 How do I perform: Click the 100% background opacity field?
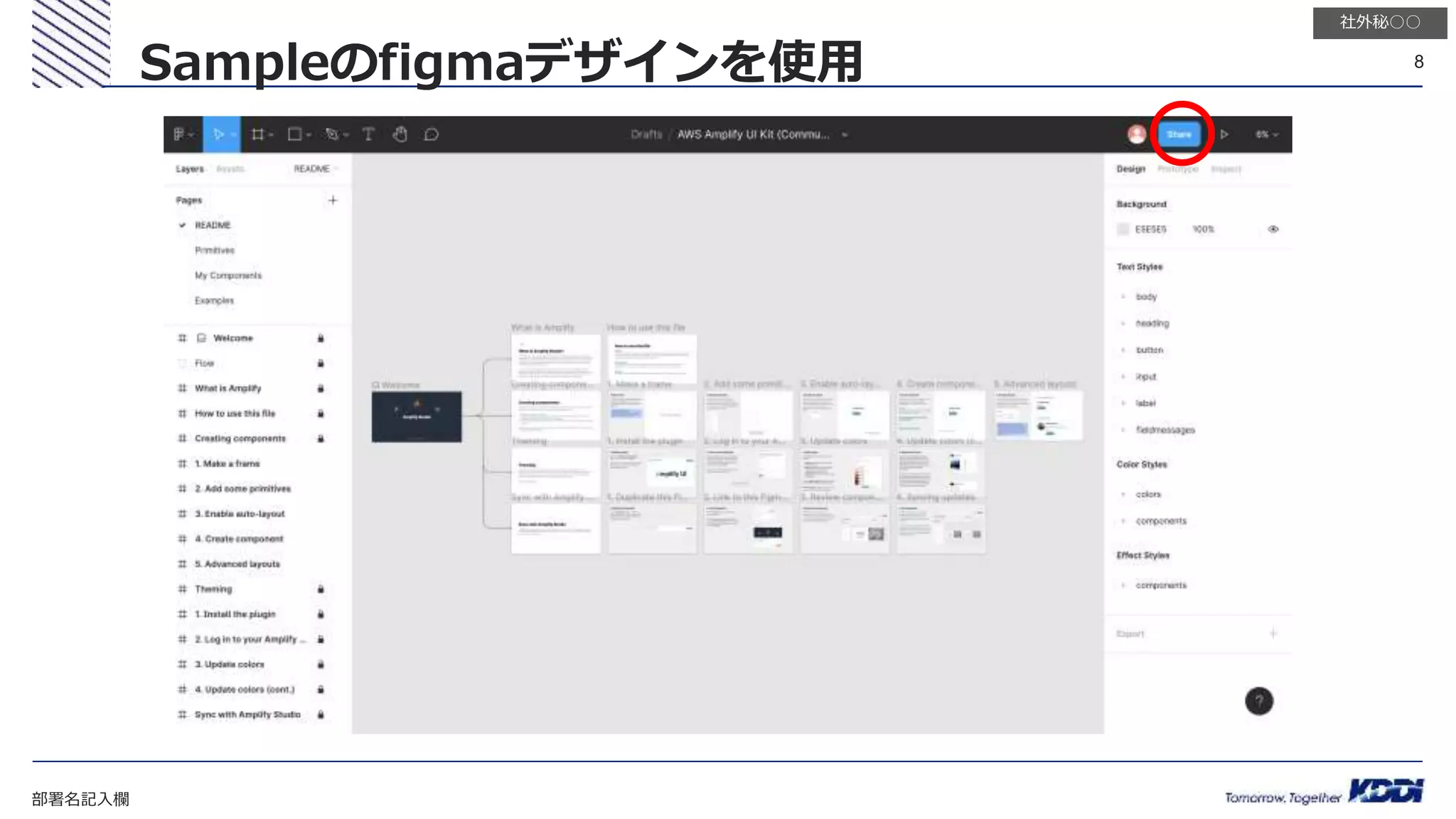tap(1204, 230)
